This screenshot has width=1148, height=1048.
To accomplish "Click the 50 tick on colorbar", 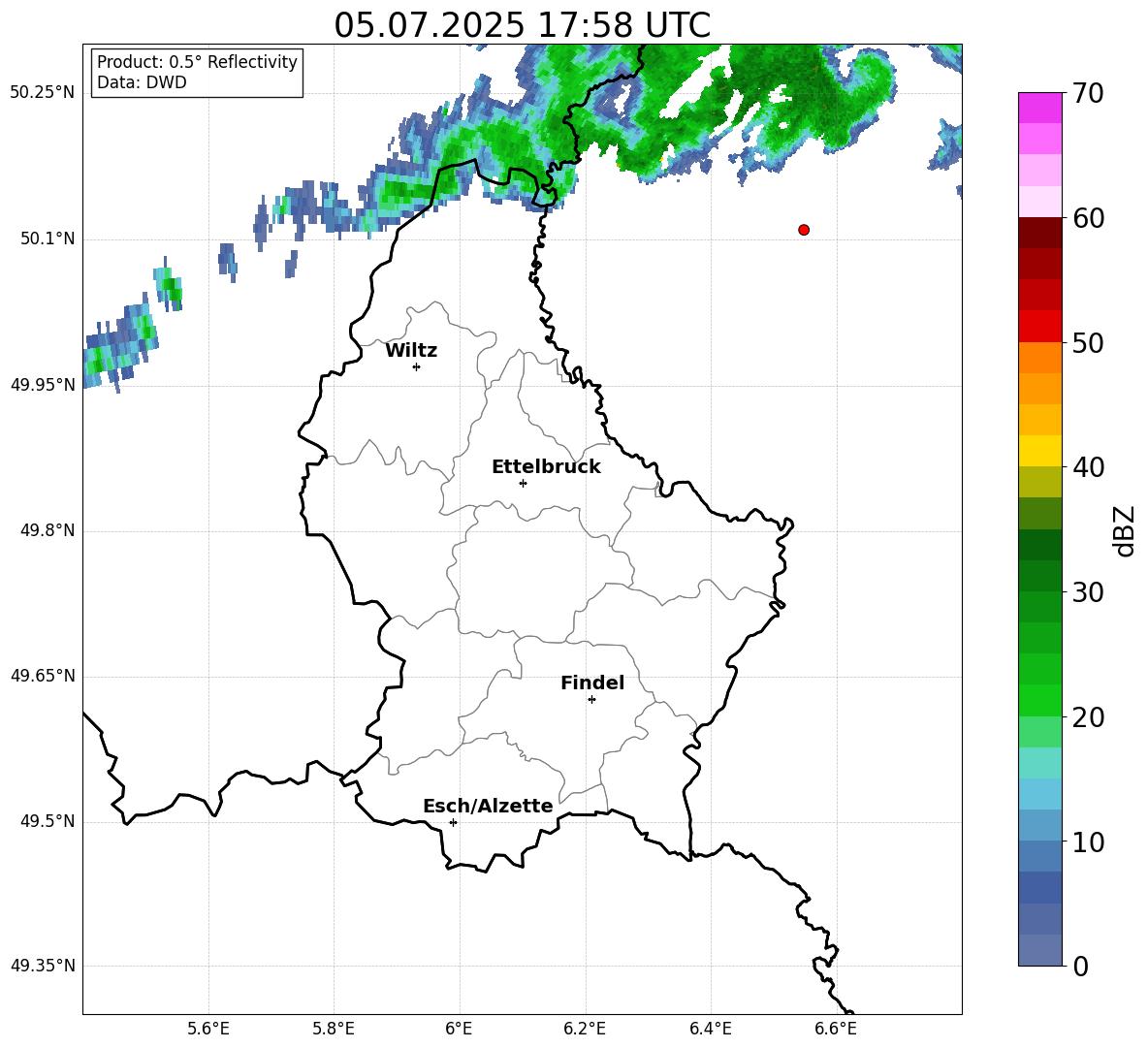I will coord(1088,342).
